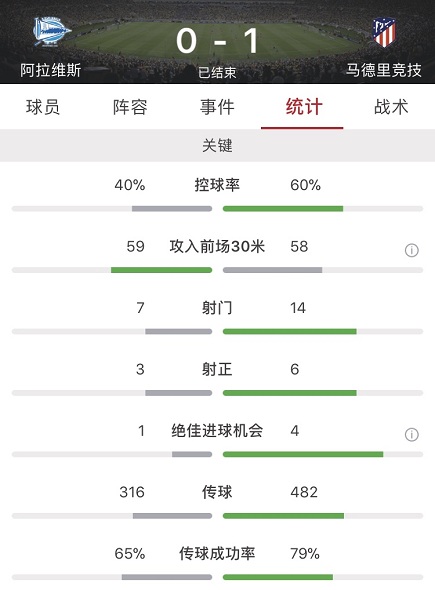Click the 关键 section header
This screenshot has width=435, height=590.
(218, 146)
